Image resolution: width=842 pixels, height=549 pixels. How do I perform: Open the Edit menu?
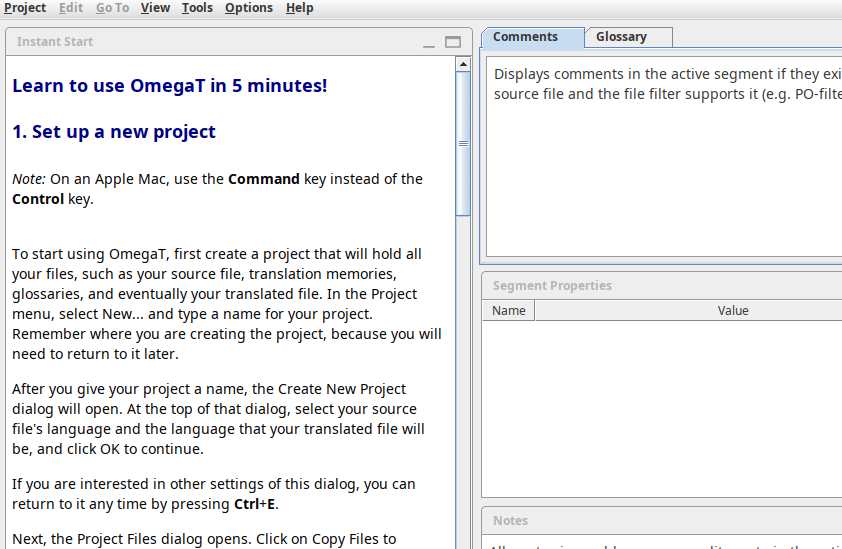tap(71, 8)
